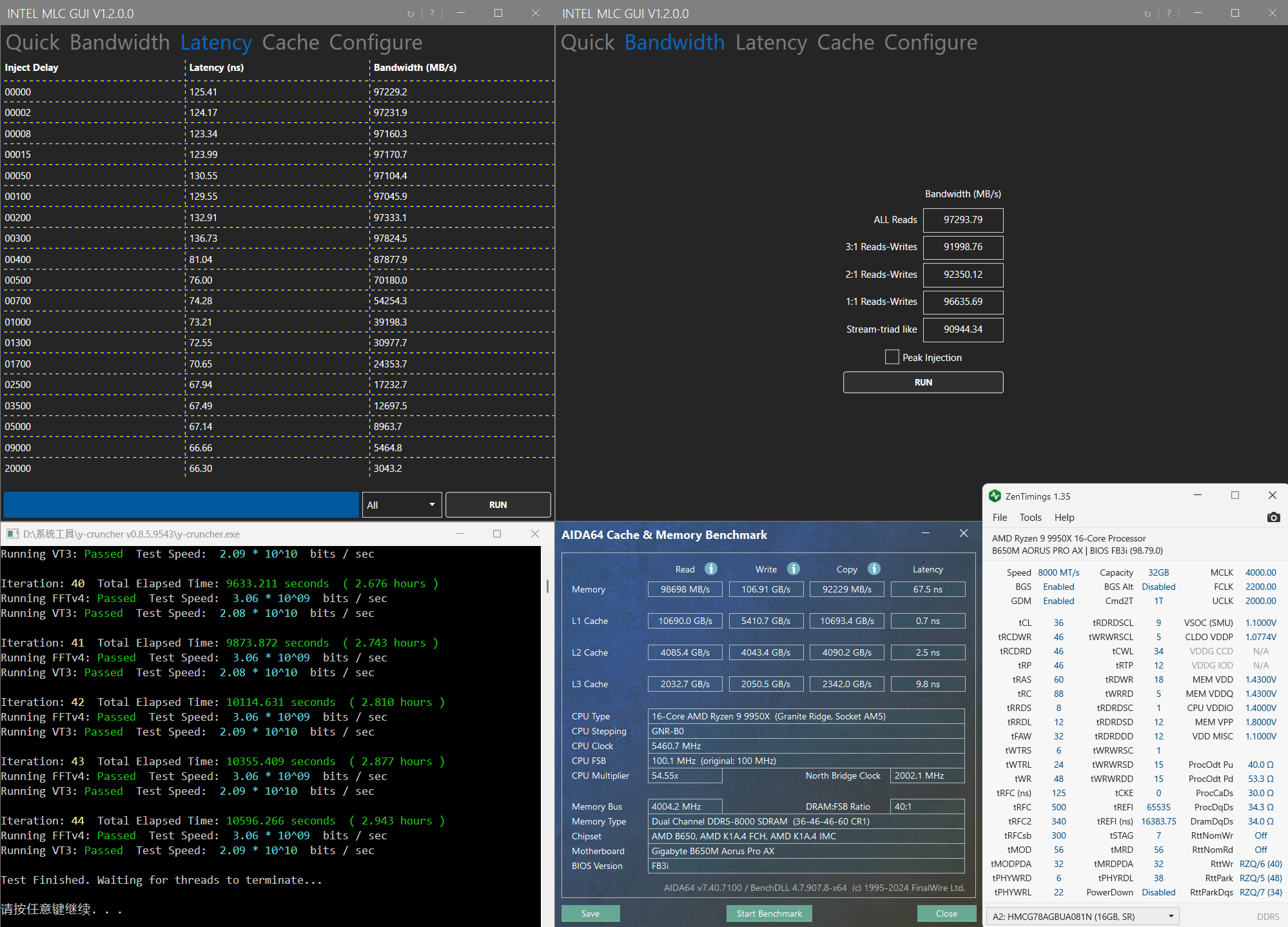Viewport: 1288px width, 927px height.
Task: Click latency cell 81.04 in inject delay 00400 row
Action: pyautogui.click(x=200, y=259)
